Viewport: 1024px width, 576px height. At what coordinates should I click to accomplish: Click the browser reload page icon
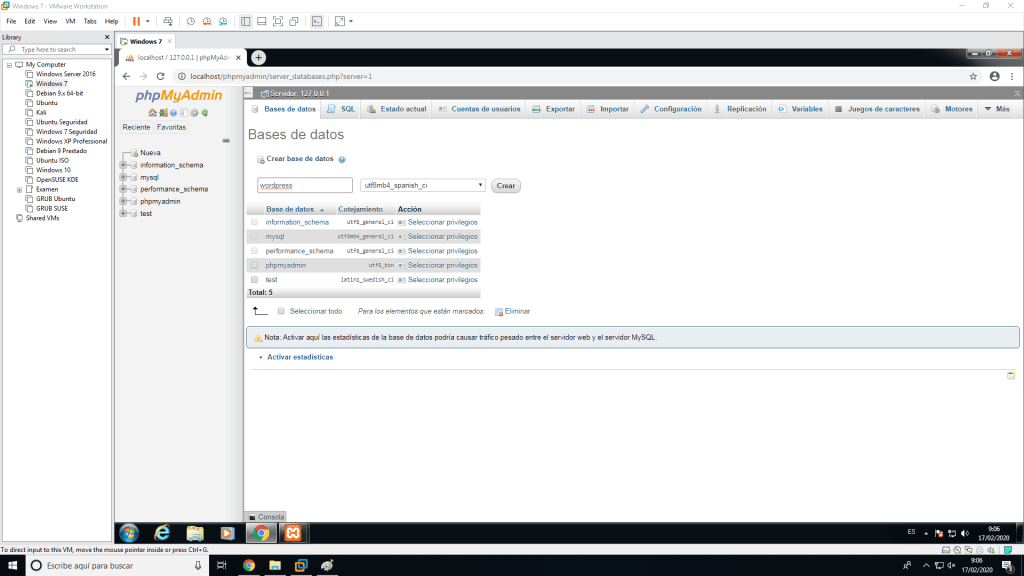pos(160,76)
